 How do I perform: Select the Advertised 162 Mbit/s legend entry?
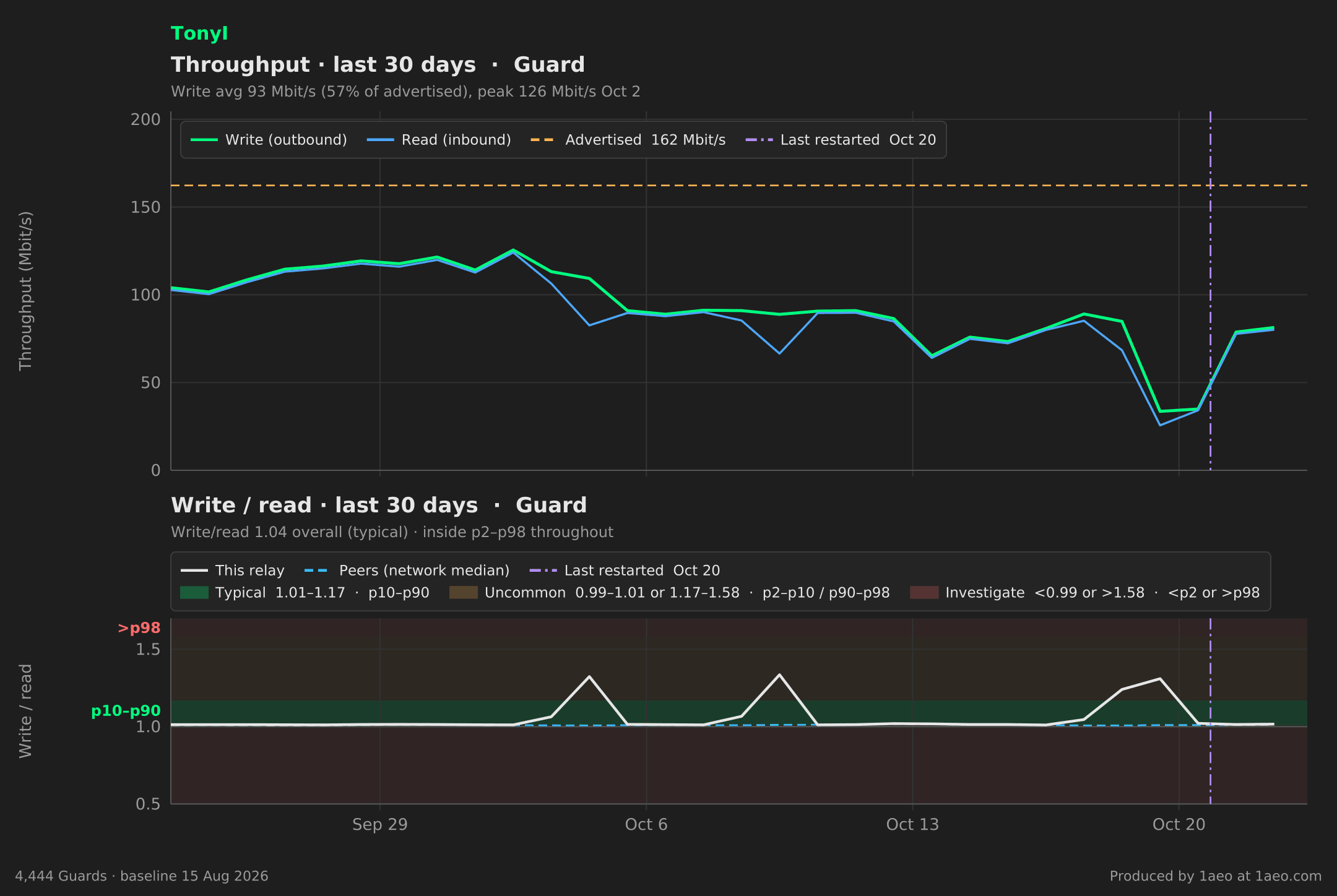pyautogui.click(x=628, y=140)
